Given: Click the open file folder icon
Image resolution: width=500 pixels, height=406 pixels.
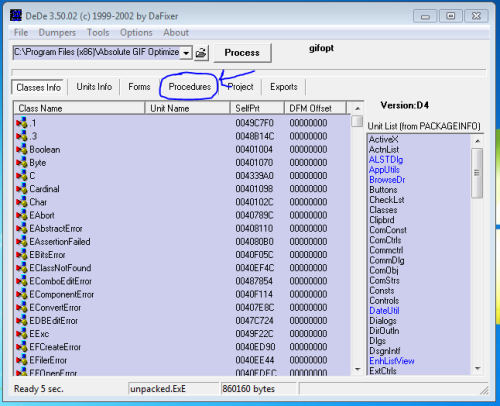Looking at the screenshot, I should click(201, 53).
